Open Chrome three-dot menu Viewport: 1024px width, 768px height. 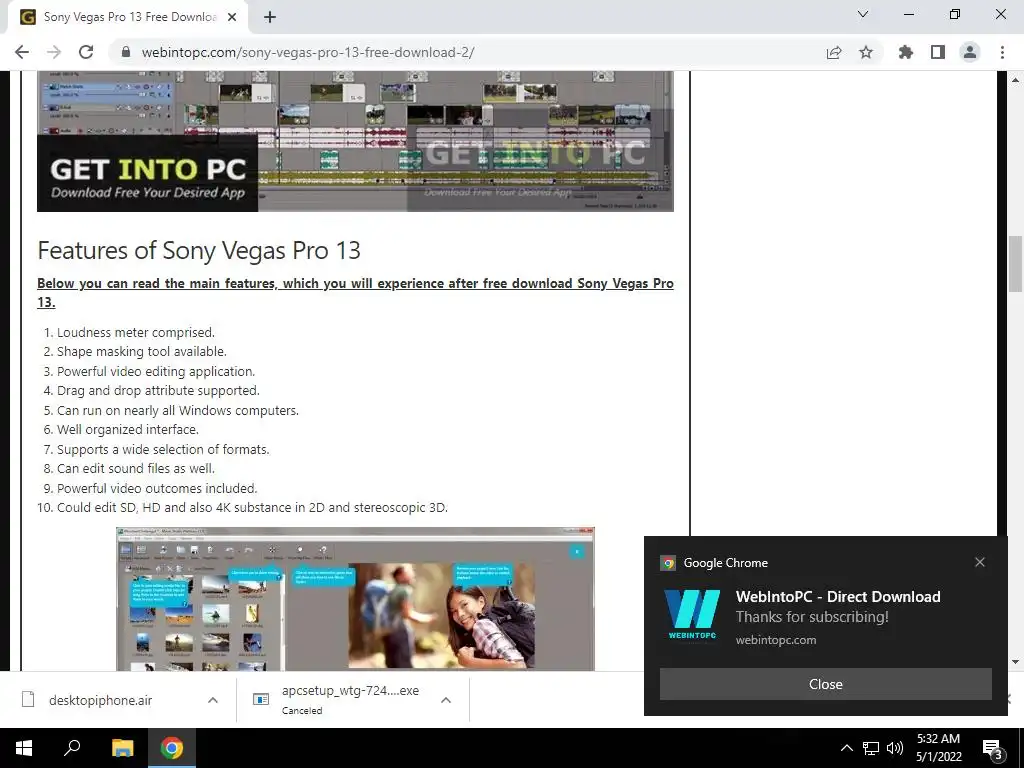point(1002,52)
